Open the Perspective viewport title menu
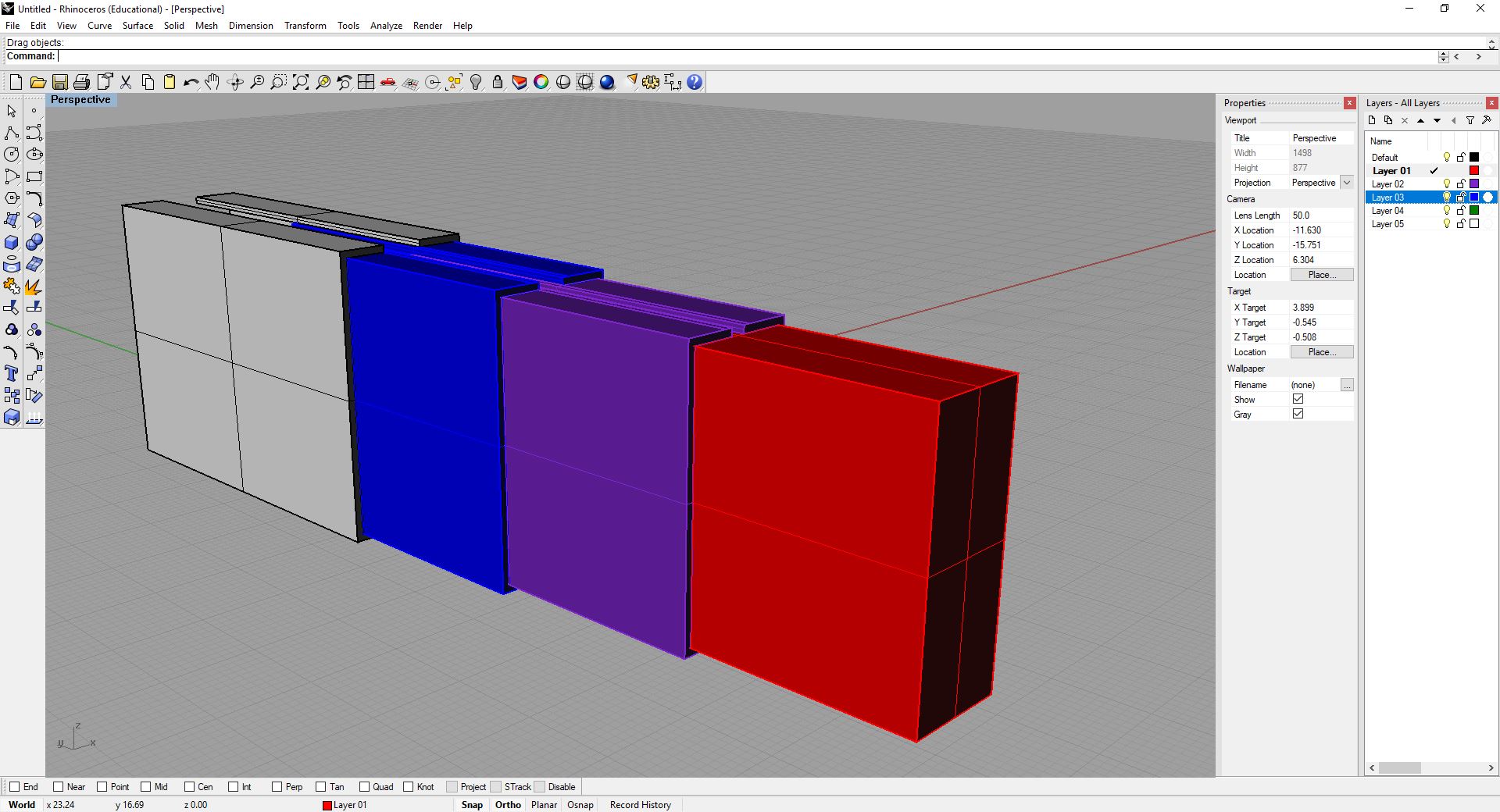 80,100
